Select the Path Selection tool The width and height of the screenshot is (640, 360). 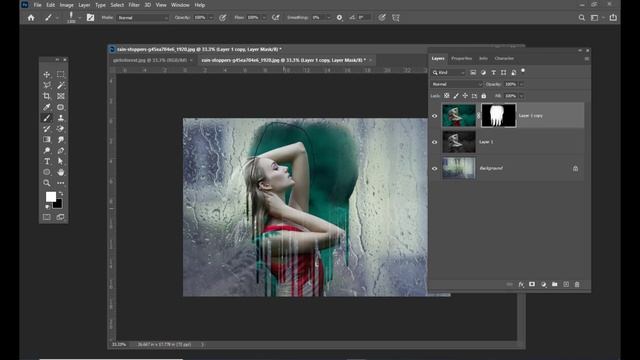(60, 162)
